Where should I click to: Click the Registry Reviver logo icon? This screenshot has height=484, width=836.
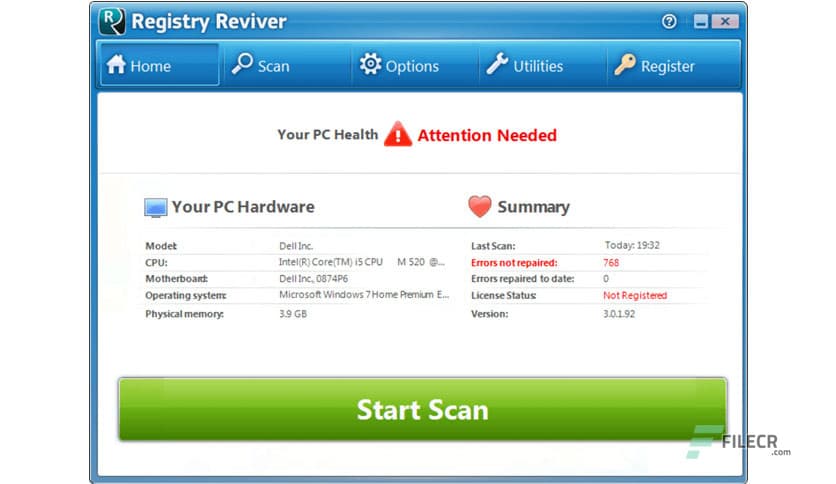click(112, 21)
